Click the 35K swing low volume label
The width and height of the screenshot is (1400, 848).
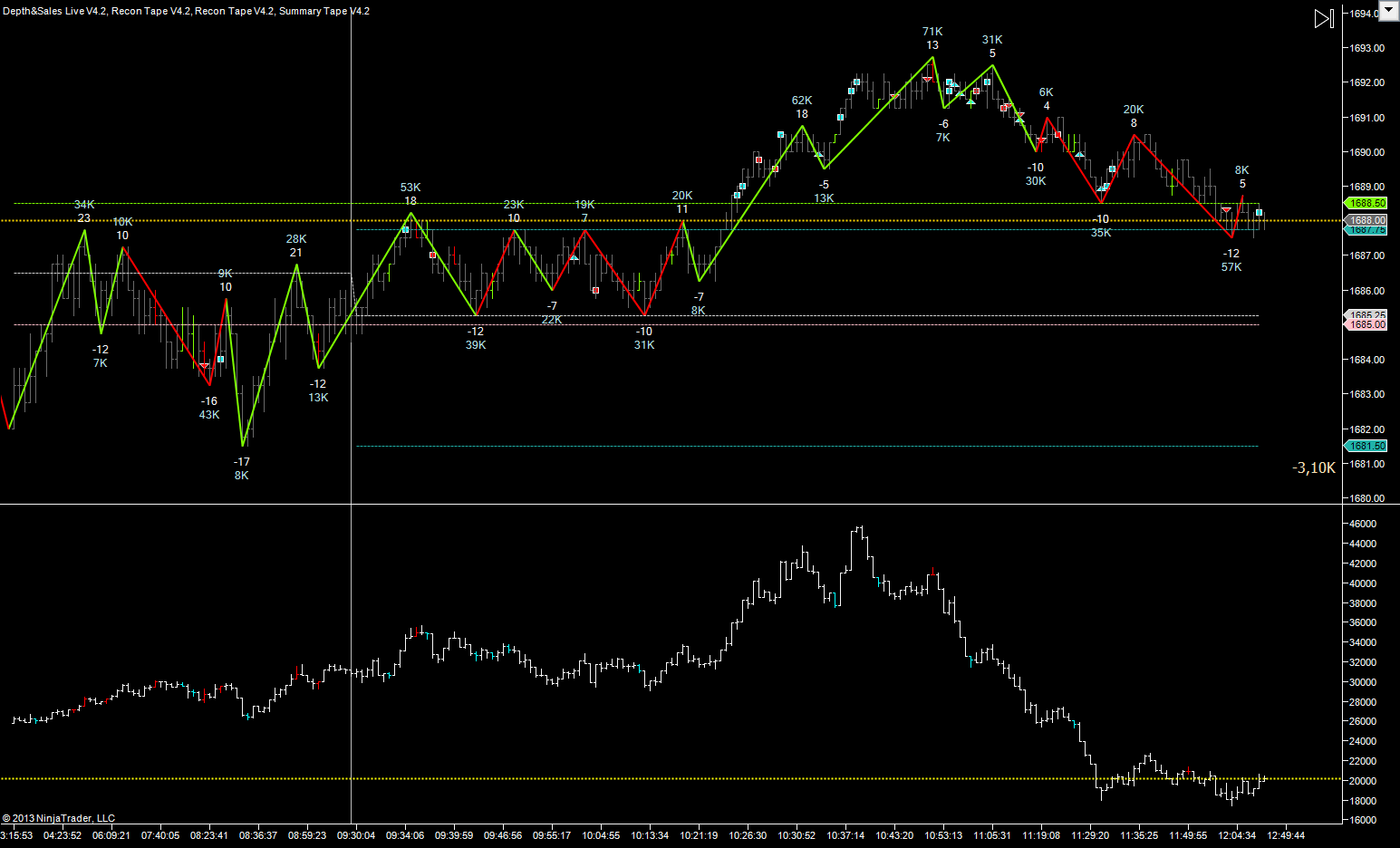coord(1101,233)
